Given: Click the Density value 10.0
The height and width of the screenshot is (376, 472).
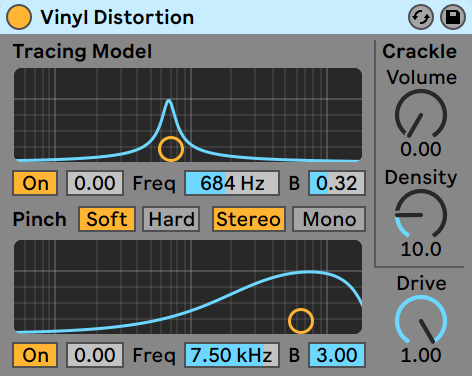Looking at the screenshot, I should coord(421,249).
